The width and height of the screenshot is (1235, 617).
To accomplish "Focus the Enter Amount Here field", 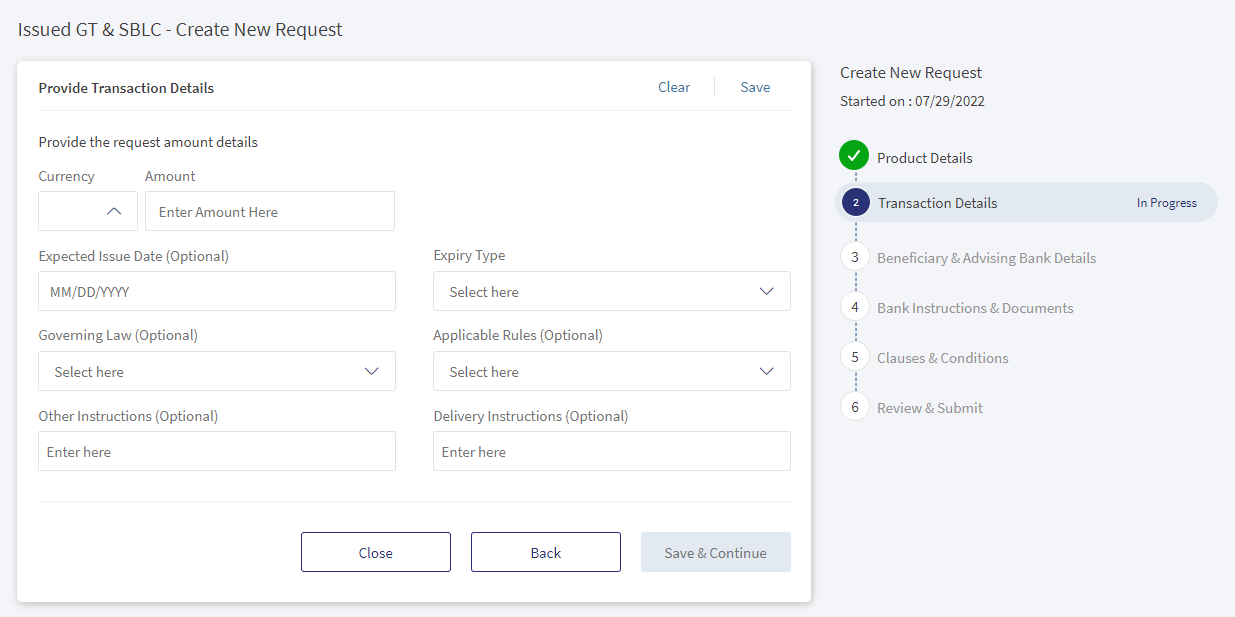I will click(270, 211).
